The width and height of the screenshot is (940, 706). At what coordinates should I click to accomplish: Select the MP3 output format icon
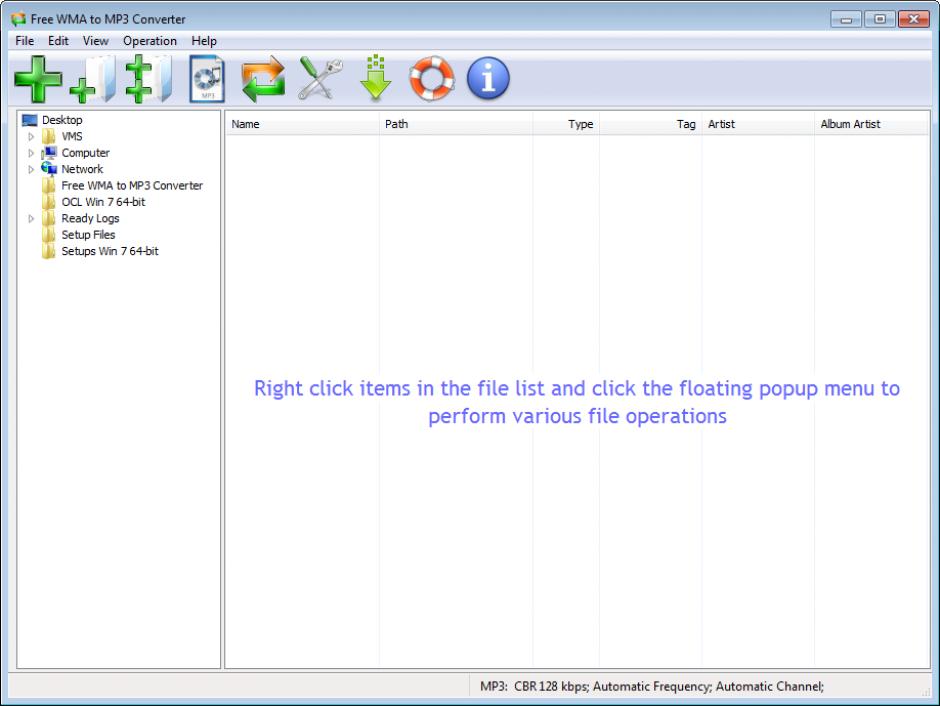pos(207,79)
